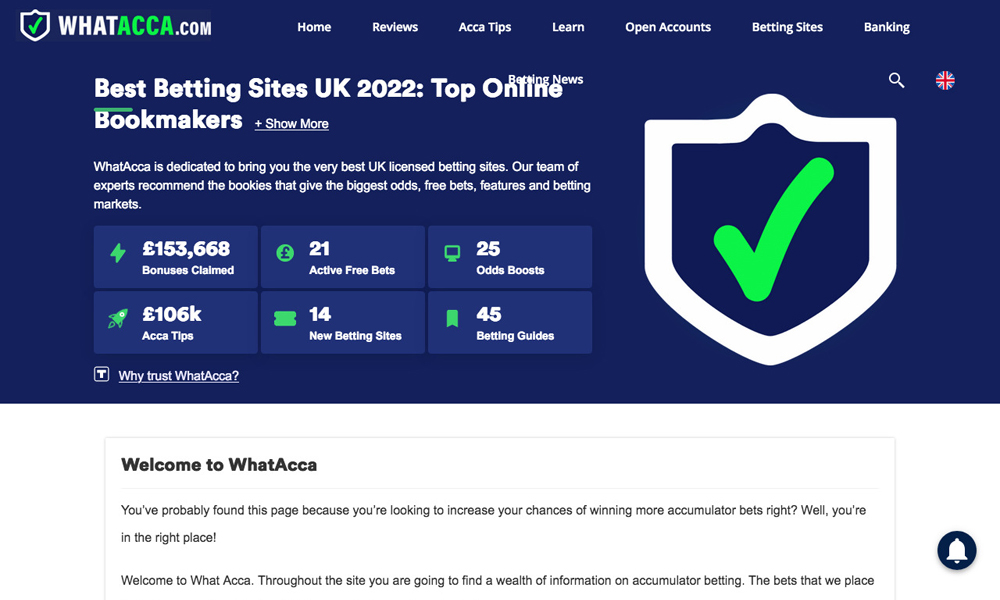Click the lightning bolt Bonuses Claimed icon
1000x600 pixels.
(118, 254)
